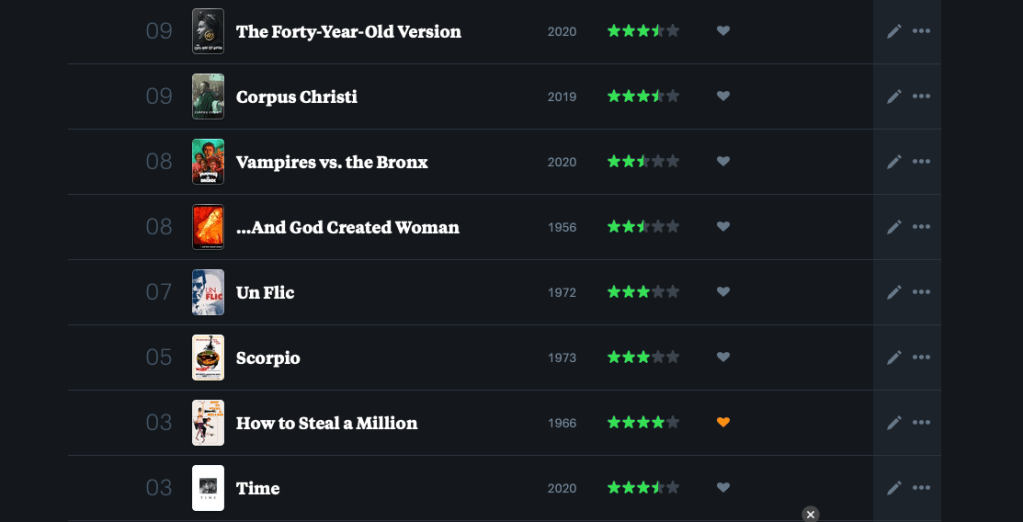Edit the How to Steal a Million entry

(x=894, y=422)
